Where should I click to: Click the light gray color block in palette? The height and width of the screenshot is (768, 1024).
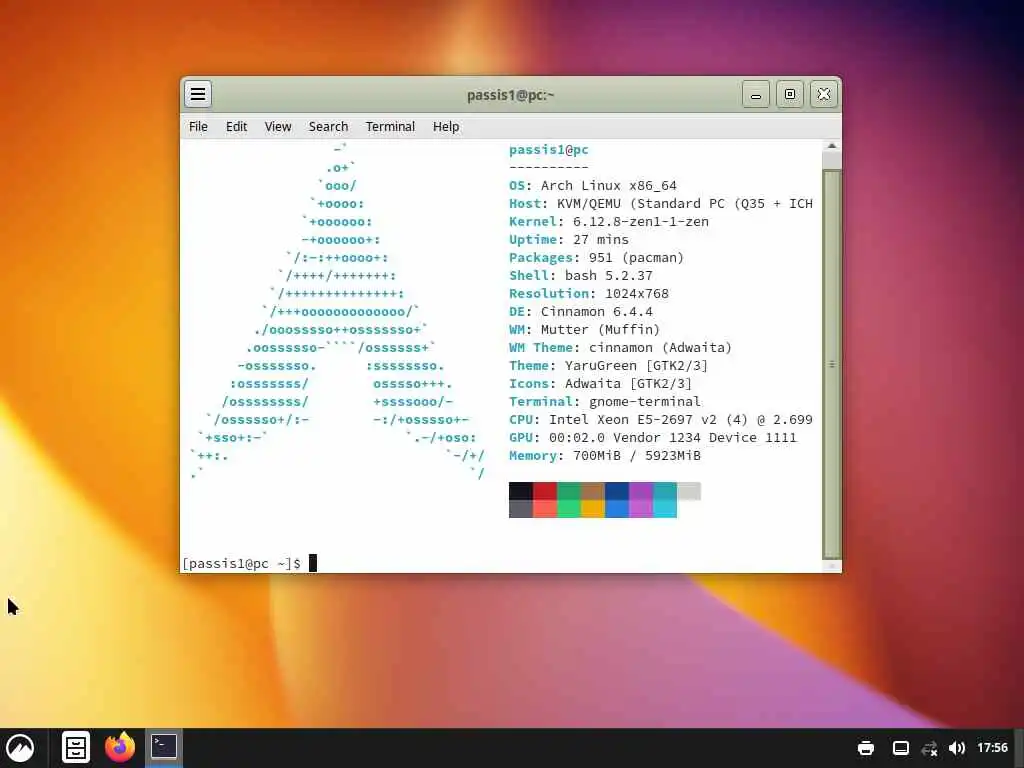[x=689, y=491]
